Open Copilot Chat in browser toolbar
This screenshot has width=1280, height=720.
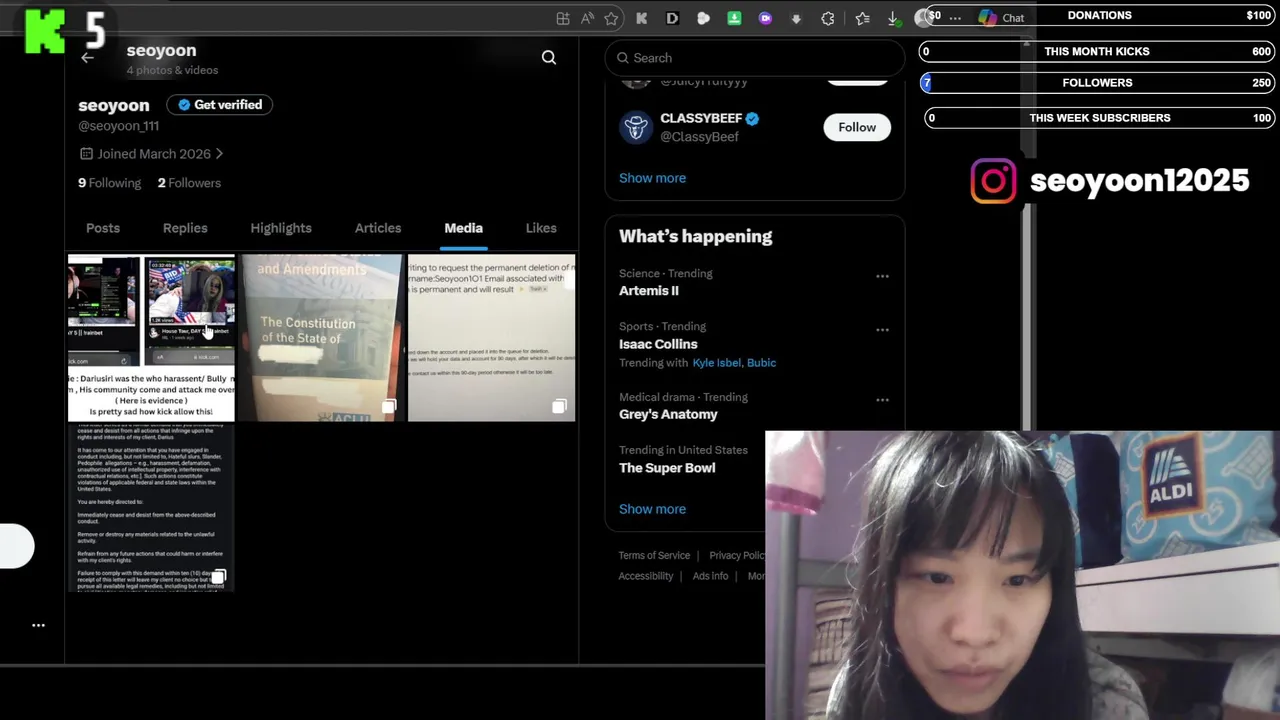[1002, 18]
